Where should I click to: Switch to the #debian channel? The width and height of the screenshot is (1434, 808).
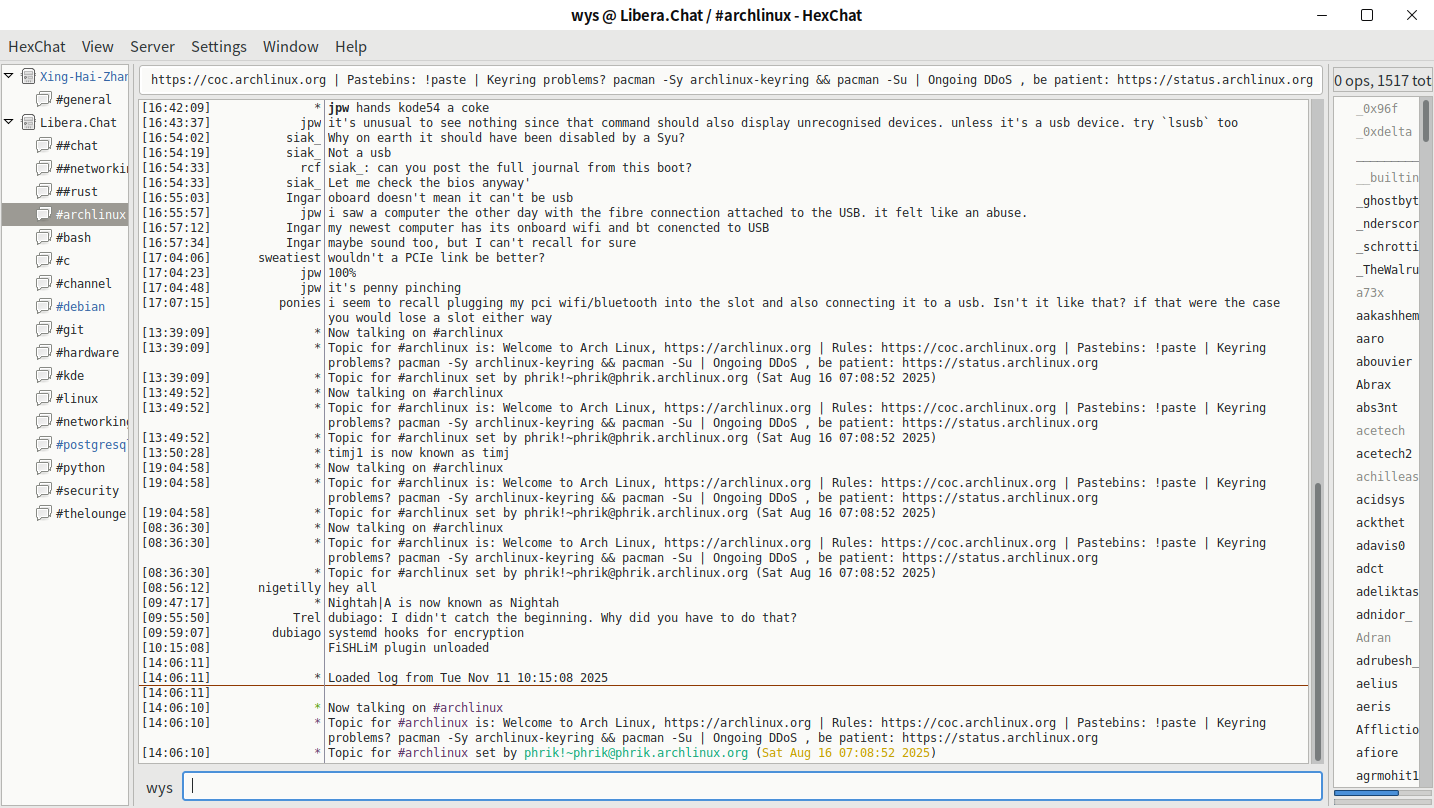pyautogui.click(x=80, y=307)
